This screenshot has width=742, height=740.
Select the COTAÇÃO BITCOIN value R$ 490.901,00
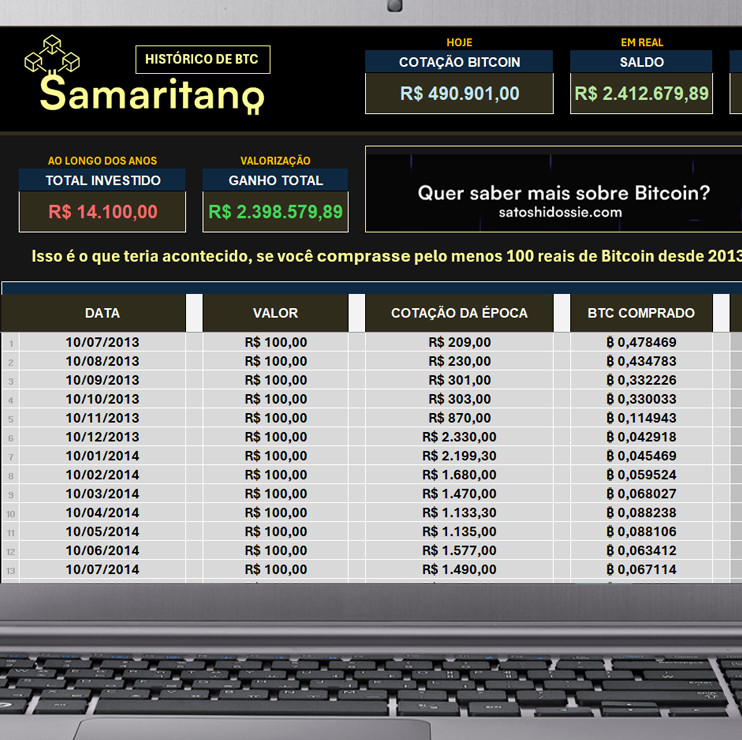click(459, 93)
